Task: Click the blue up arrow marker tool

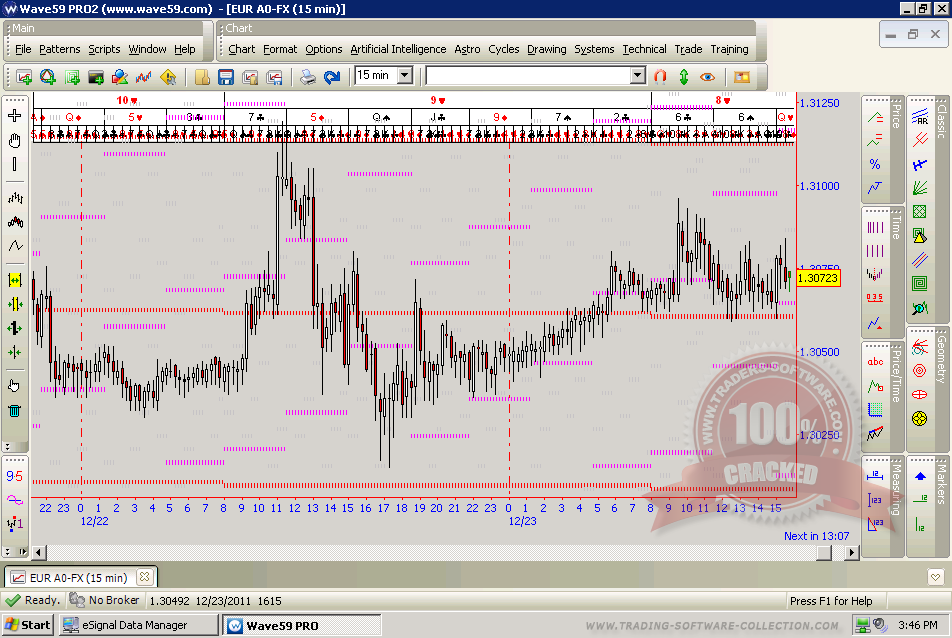Action: (x=920, y=477)
